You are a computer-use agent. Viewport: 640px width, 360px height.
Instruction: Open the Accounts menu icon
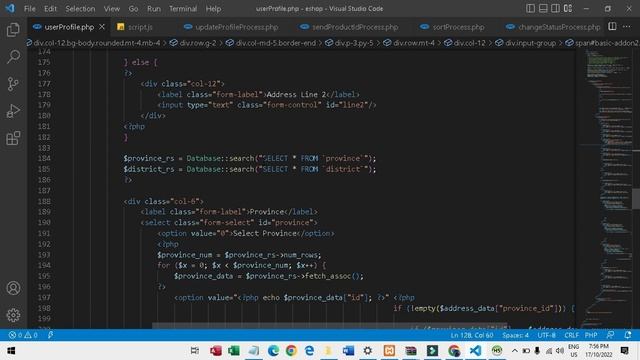pos(13,288)
